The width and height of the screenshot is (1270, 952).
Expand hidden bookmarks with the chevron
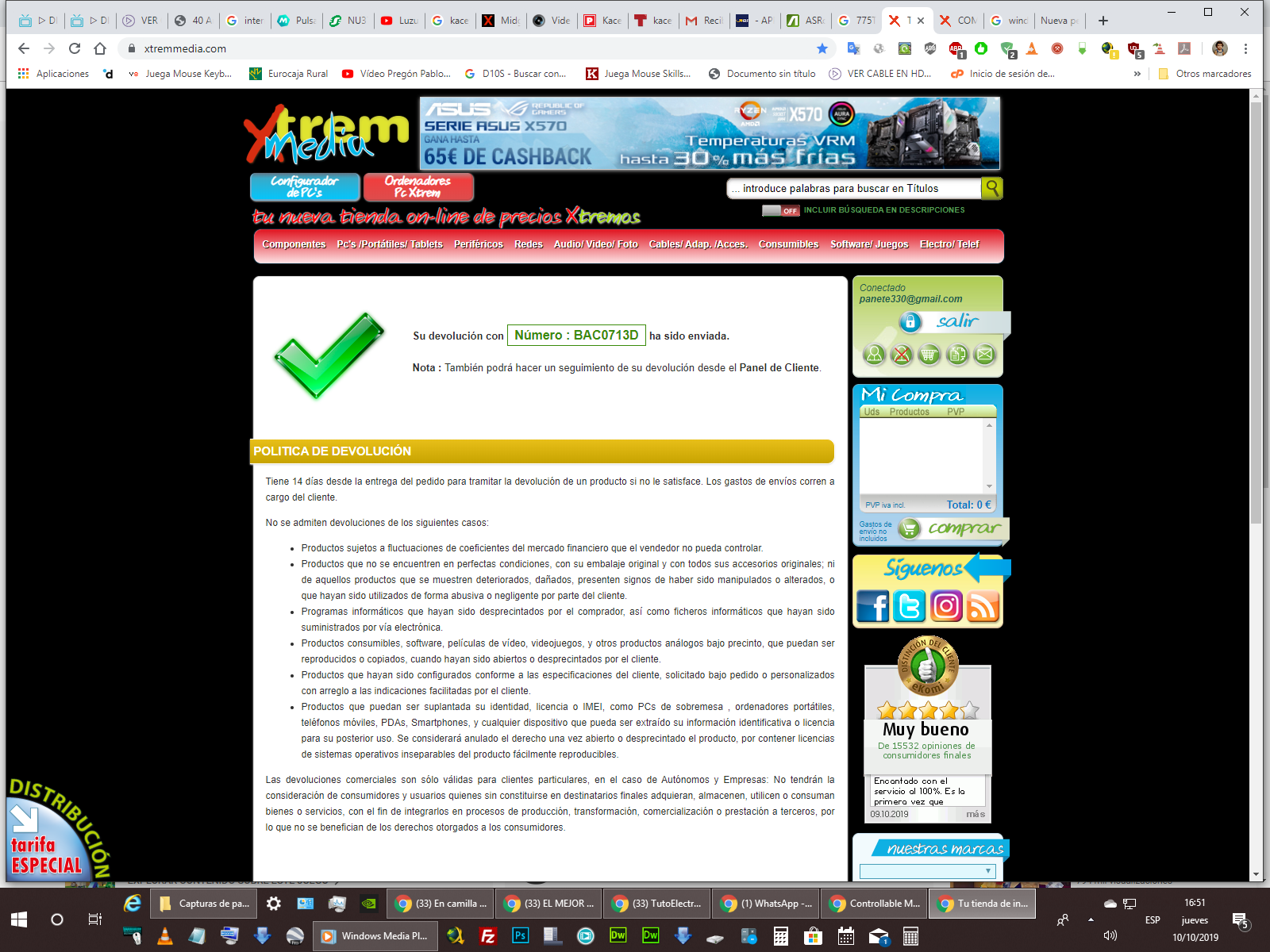point(1137,74)
